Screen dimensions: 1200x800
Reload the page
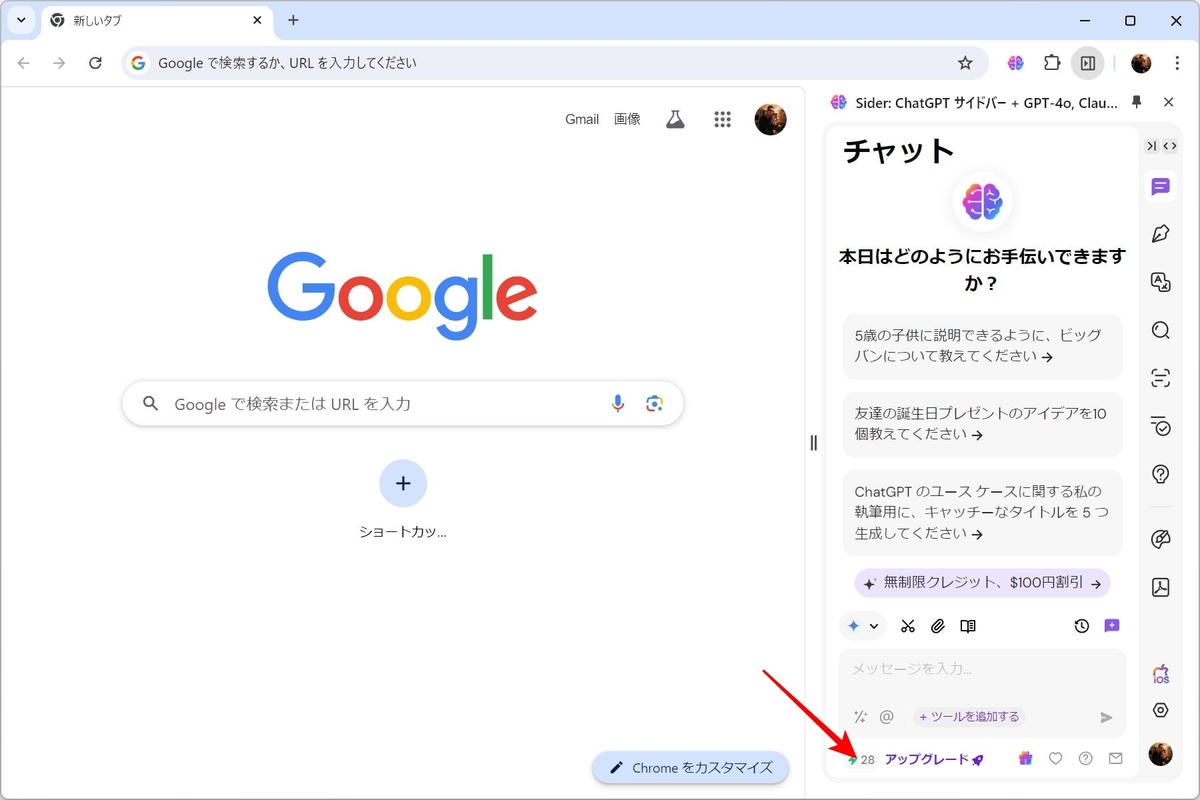pyautogui.click(x=95, y=63)
